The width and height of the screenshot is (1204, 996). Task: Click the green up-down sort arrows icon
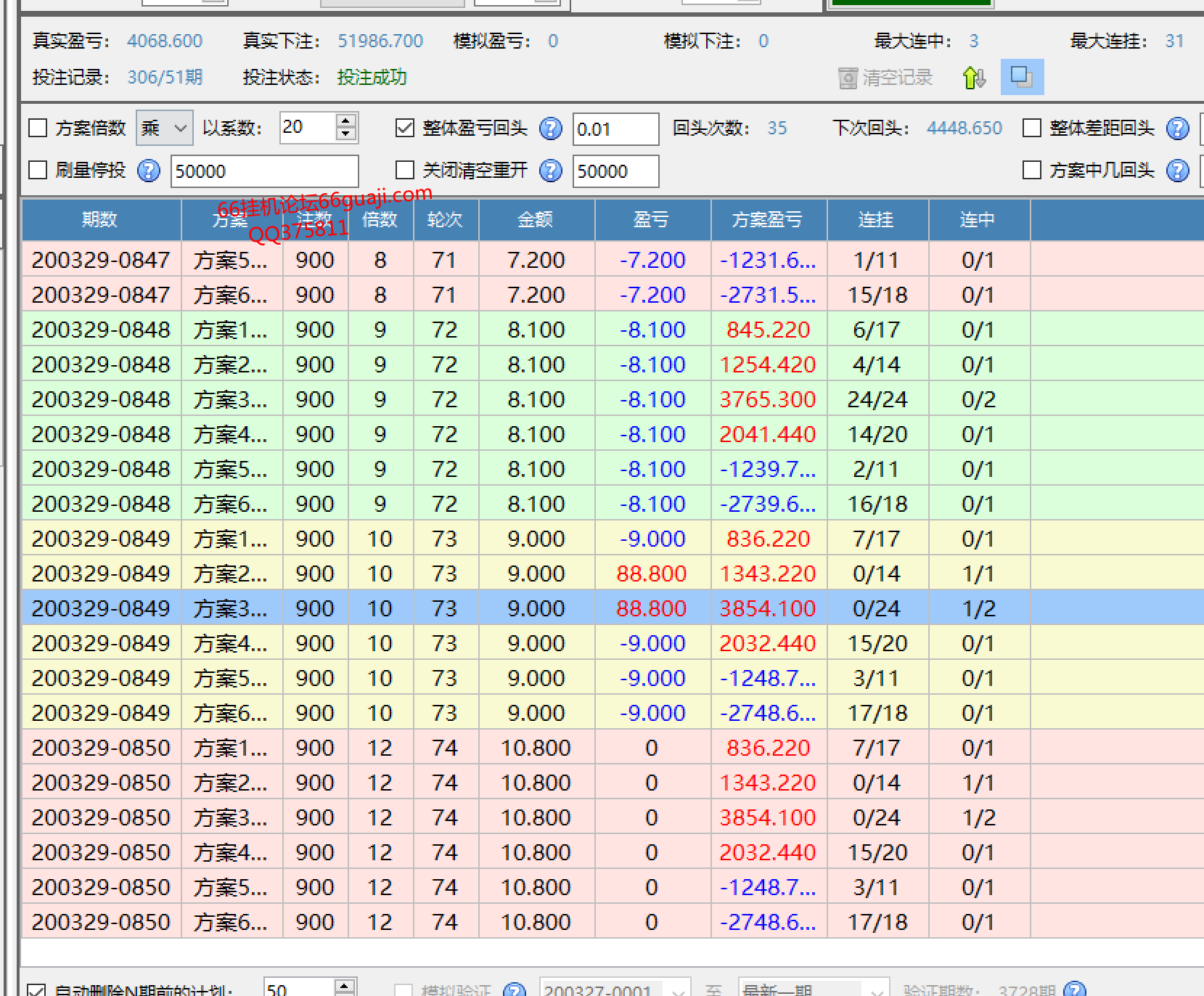coord(974,77)
